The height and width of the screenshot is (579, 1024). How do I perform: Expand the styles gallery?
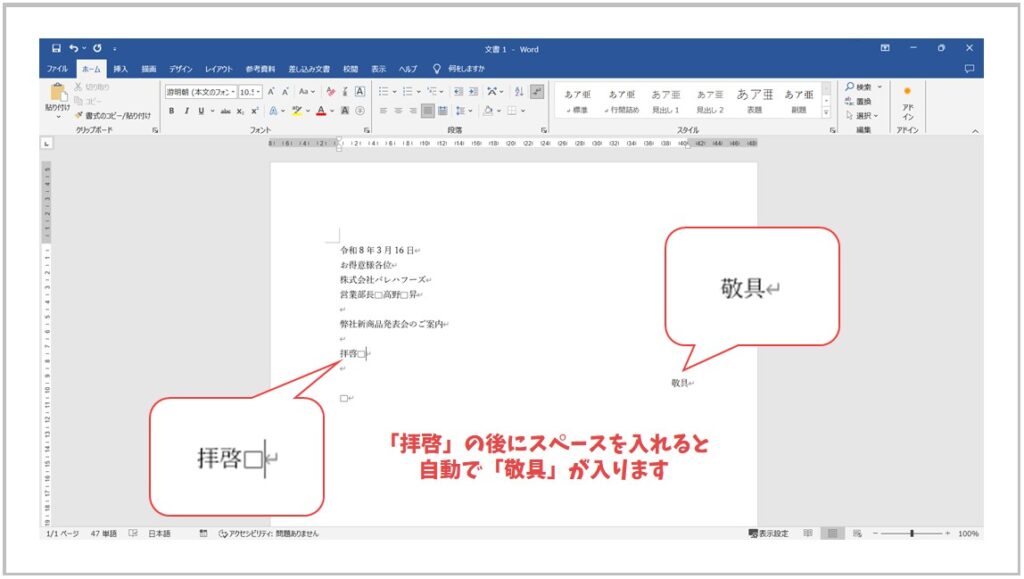[826, 113]
